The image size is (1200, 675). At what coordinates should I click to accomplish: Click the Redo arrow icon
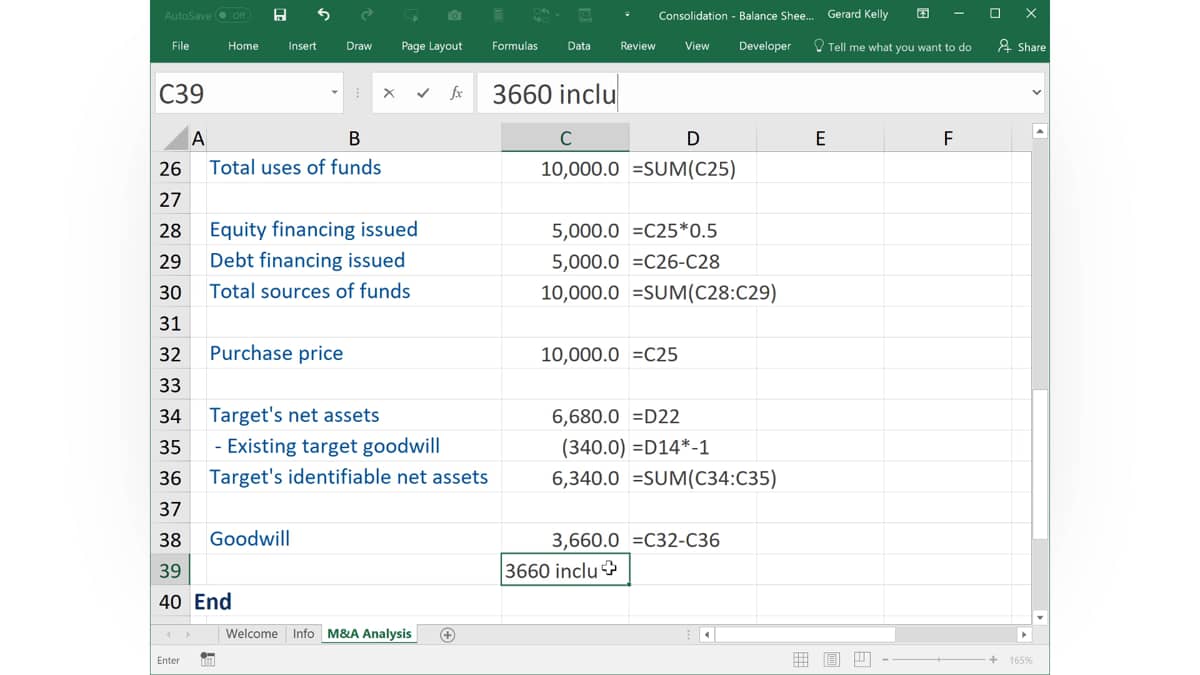[367, 15]
